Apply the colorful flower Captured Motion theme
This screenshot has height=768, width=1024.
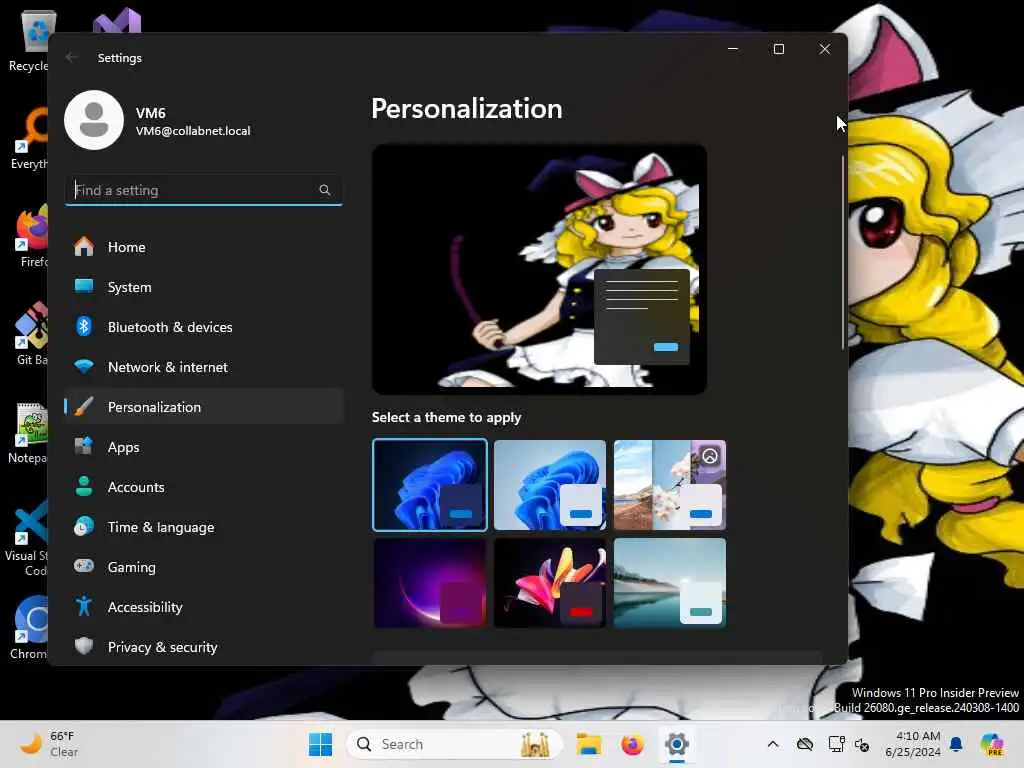point(550,583)
